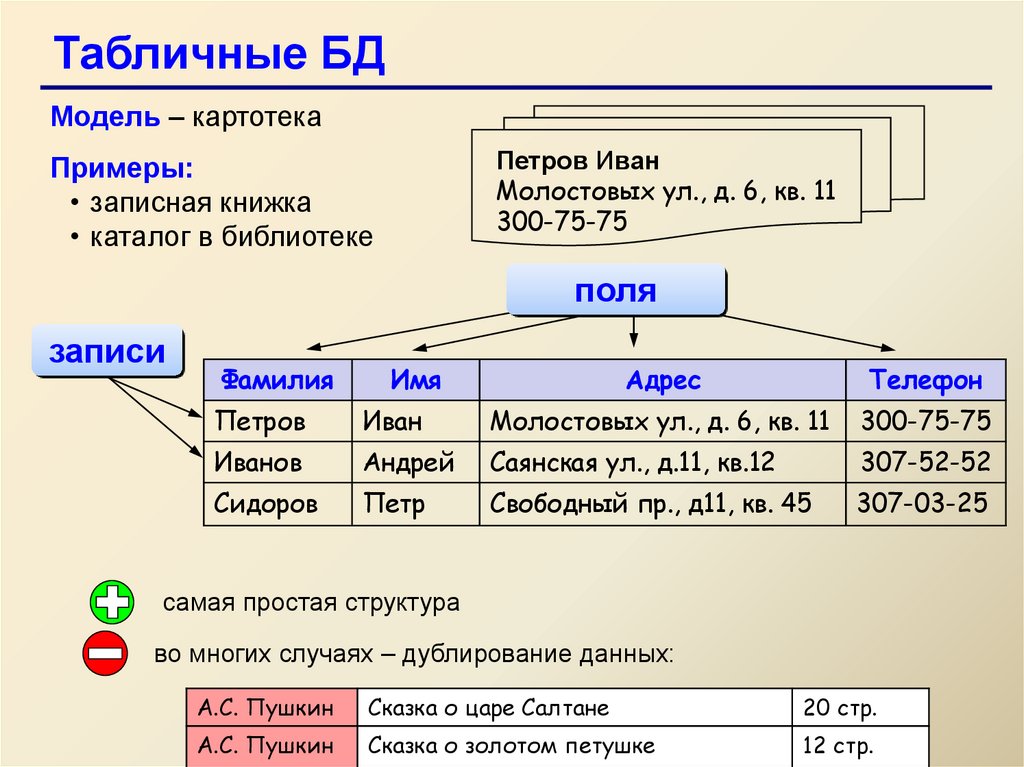Click the address line on the index card
Screen dimensions: 1024x767
point(666,191)
